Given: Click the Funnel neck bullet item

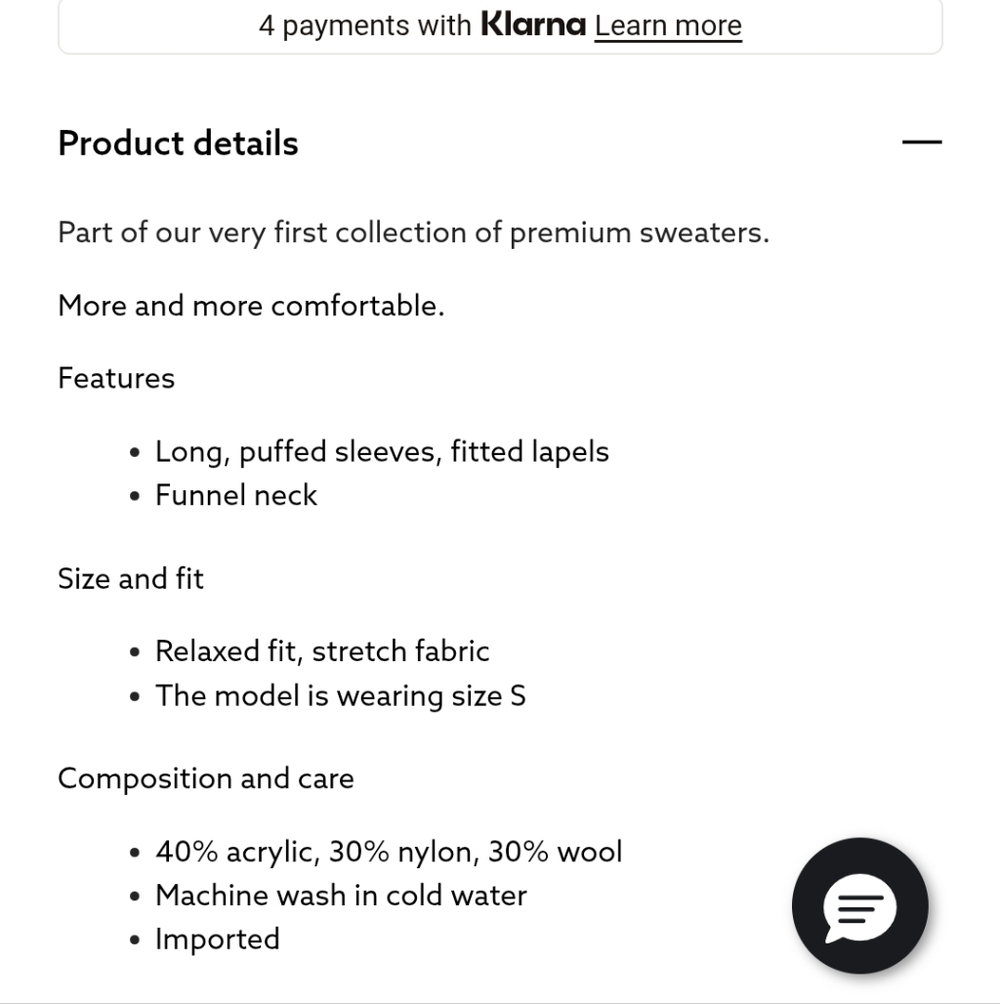Looking at the screenshot, I should coord(236,495).
